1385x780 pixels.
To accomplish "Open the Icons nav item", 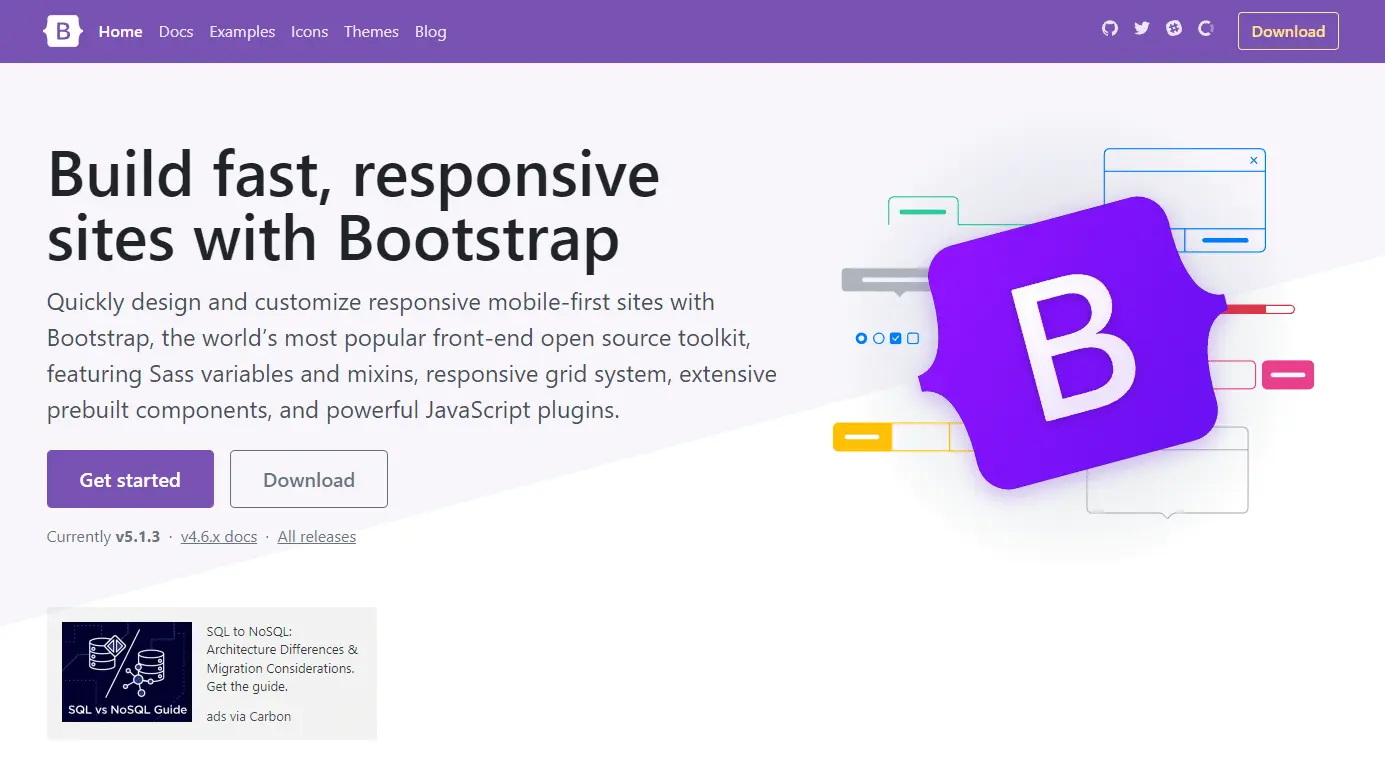I will (310, 31).
